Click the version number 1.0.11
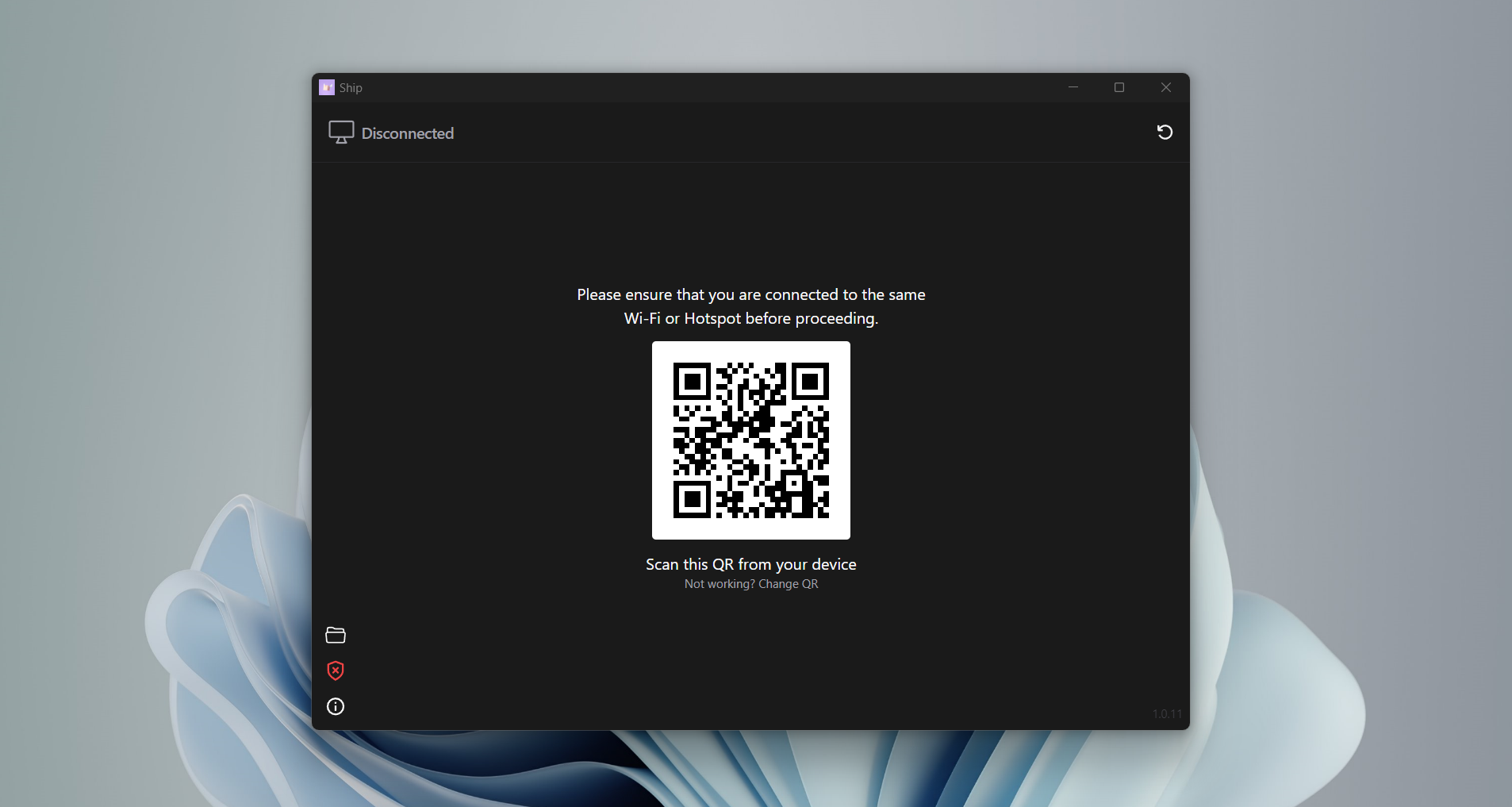The image size is (1512, 807). (1167, 714)
